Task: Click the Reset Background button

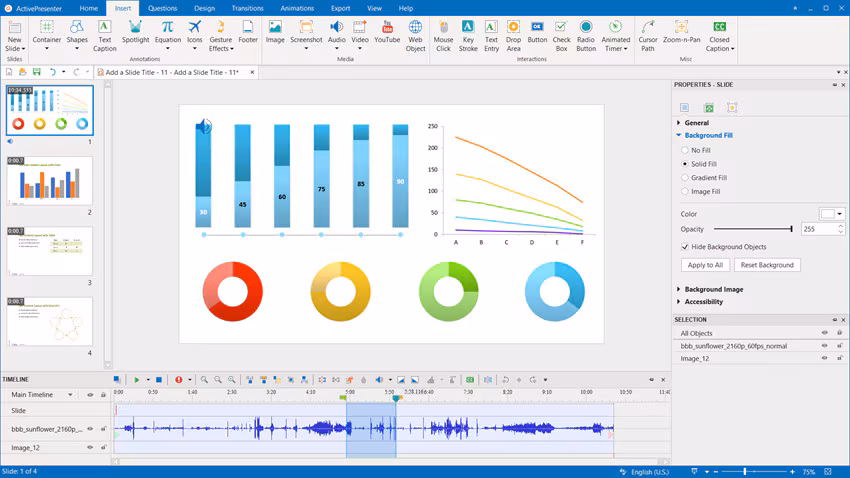Action: point(767,265)
